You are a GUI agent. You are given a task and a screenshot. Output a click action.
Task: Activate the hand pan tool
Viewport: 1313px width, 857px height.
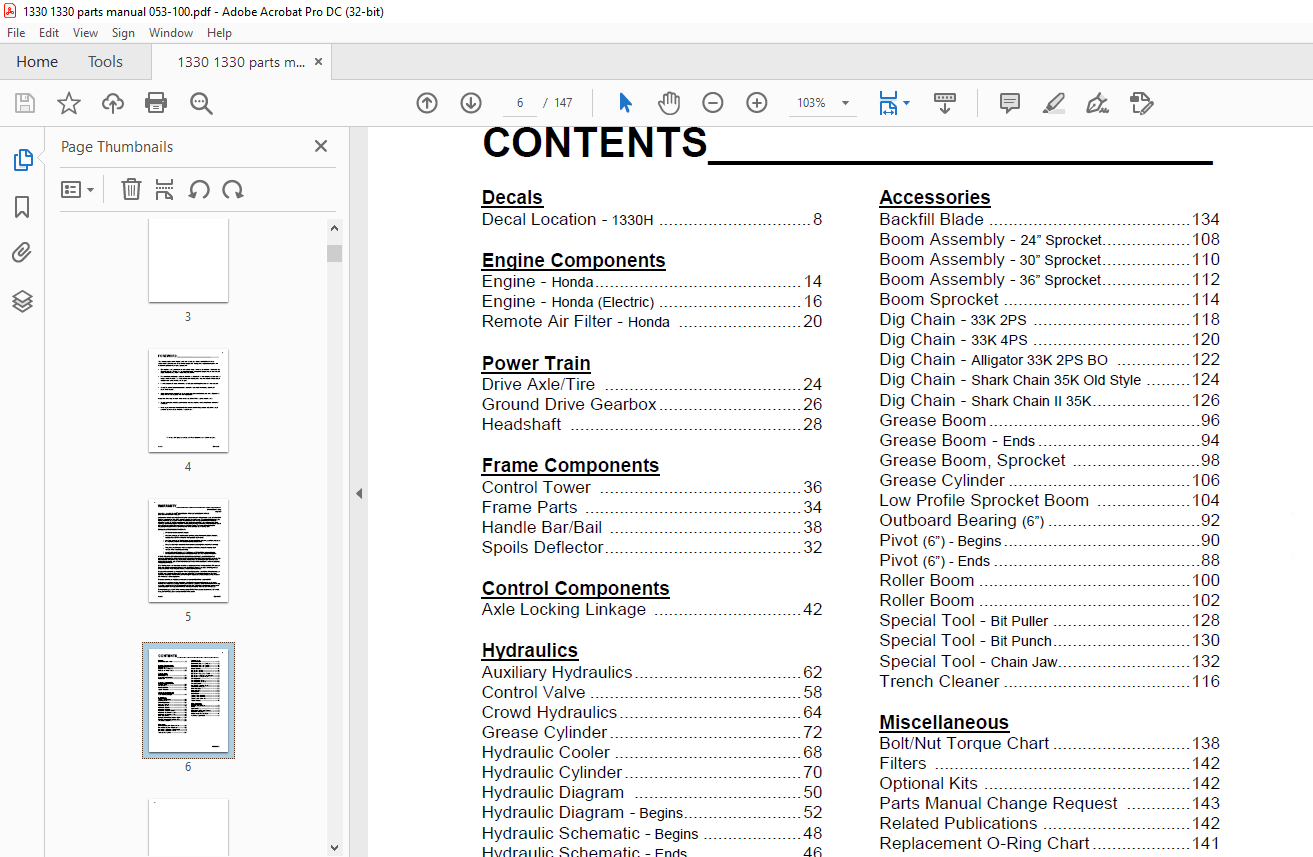pyautogui.click(x=669, y=103)
